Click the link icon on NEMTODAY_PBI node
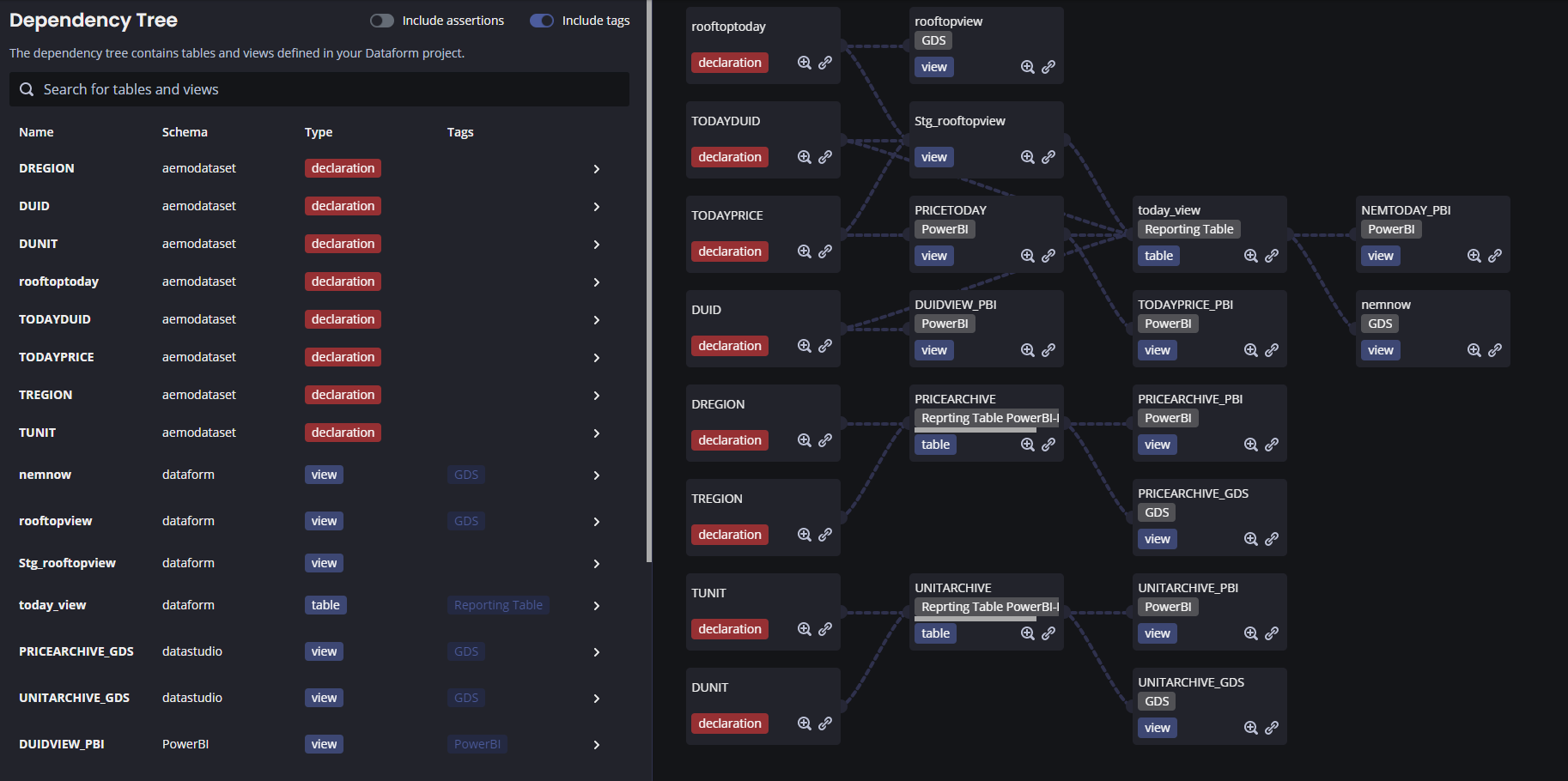Screen dimensions: 1568x781 [x=1495, y=255]
